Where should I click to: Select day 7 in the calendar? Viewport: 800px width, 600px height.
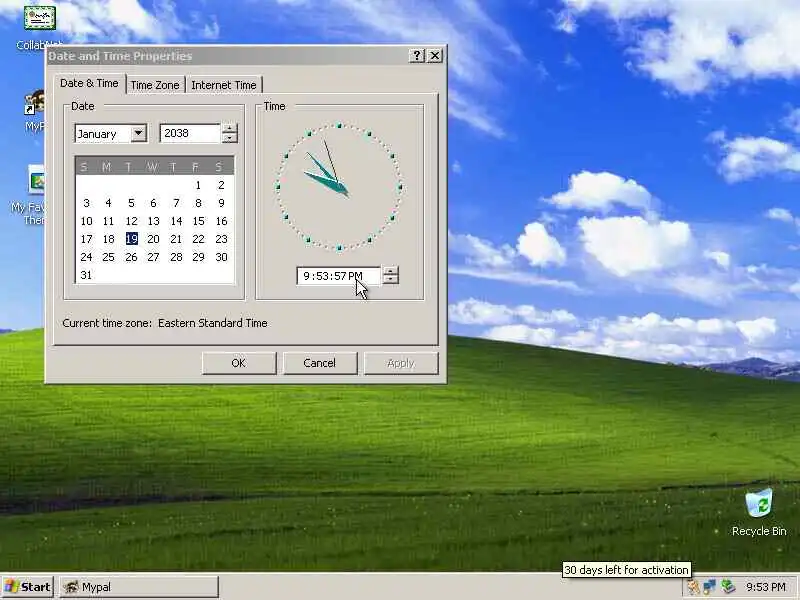(x=176, y=203)
